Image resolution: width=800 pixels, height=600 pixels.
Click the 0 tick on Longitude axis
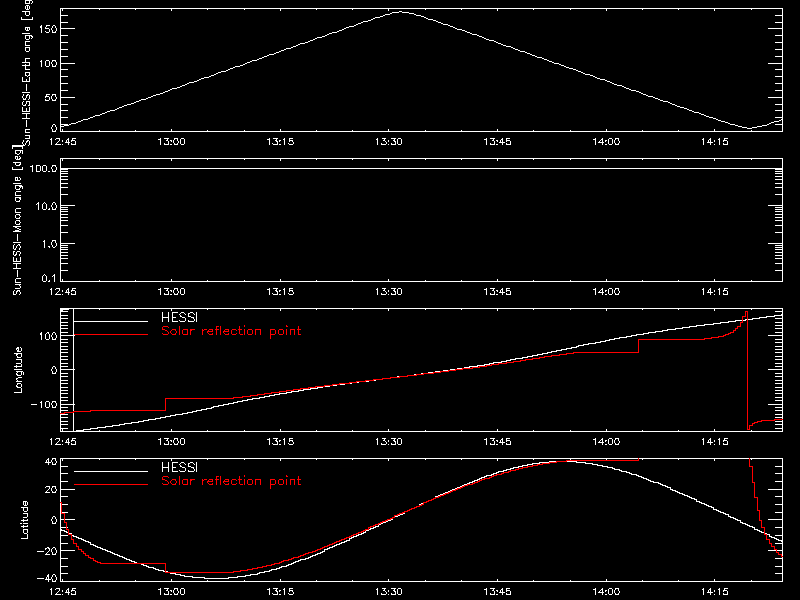click(x=54, y=370)
